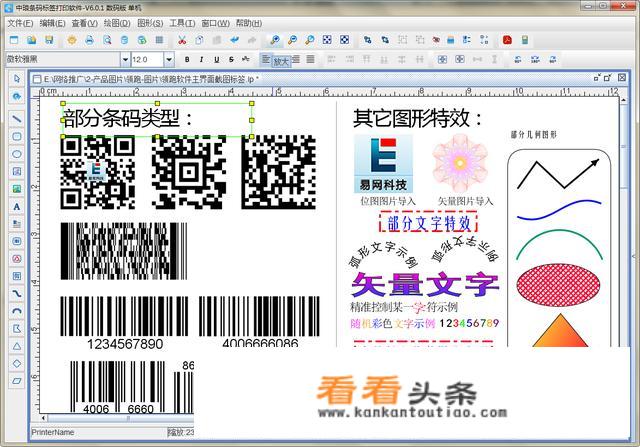The height and width of the screenshot is (447, 640).
Task: Select the parallelogram shape tool
Action: (17, 381)
